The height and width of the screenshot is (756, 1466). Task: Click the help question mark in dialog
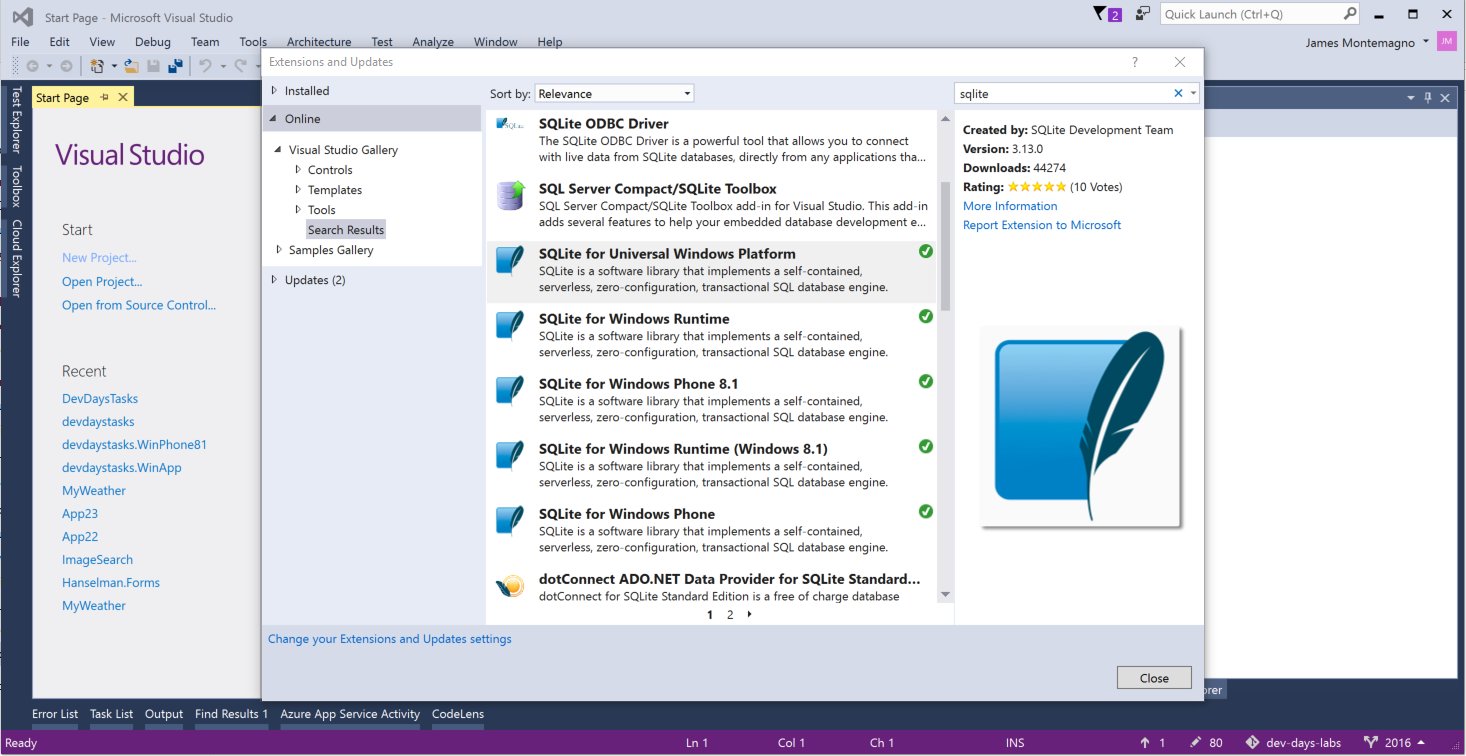click(x=1134, y=62)
